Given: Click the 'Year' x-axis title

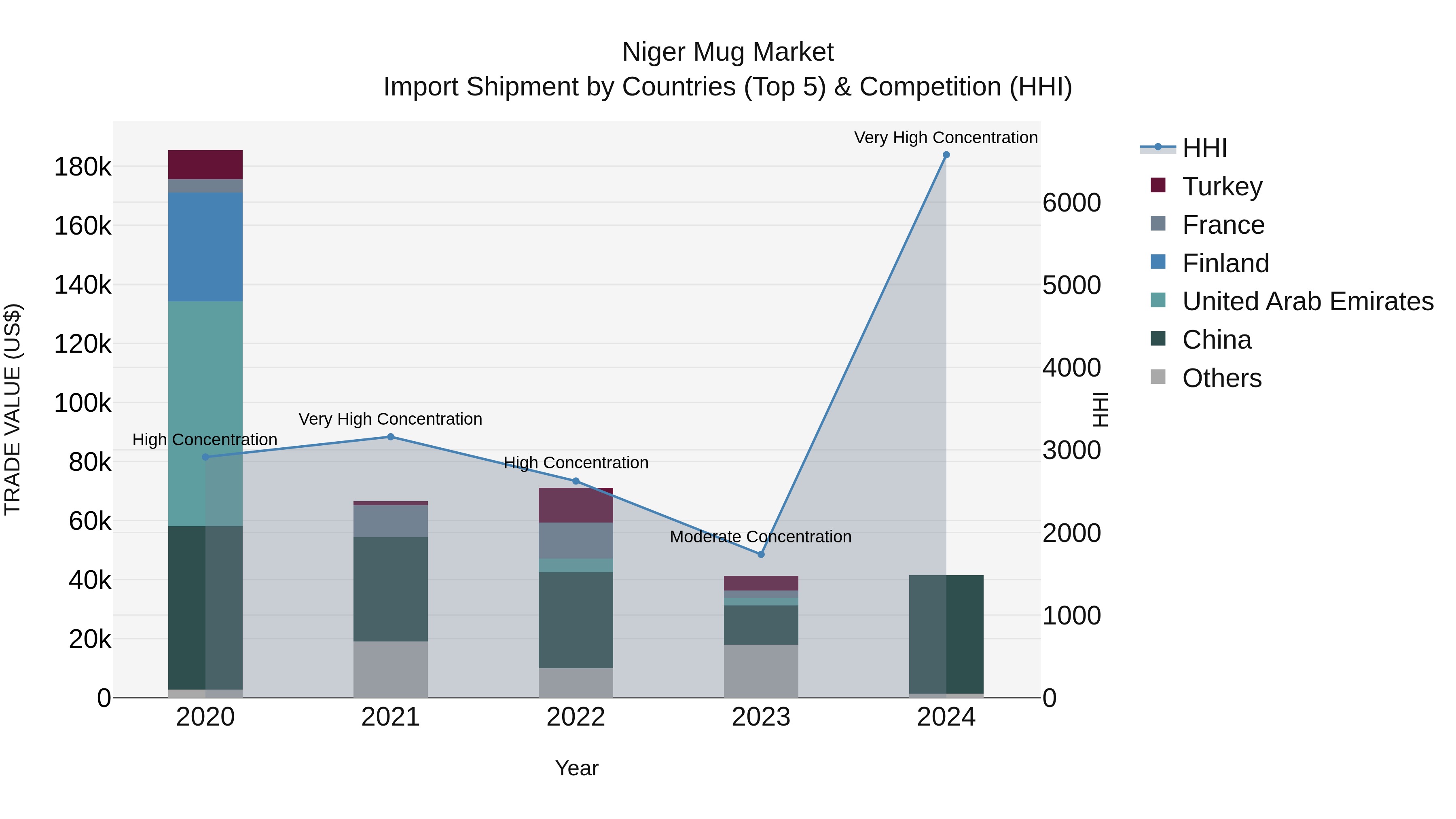Looking at the screenshot, I should click(576, 768).
